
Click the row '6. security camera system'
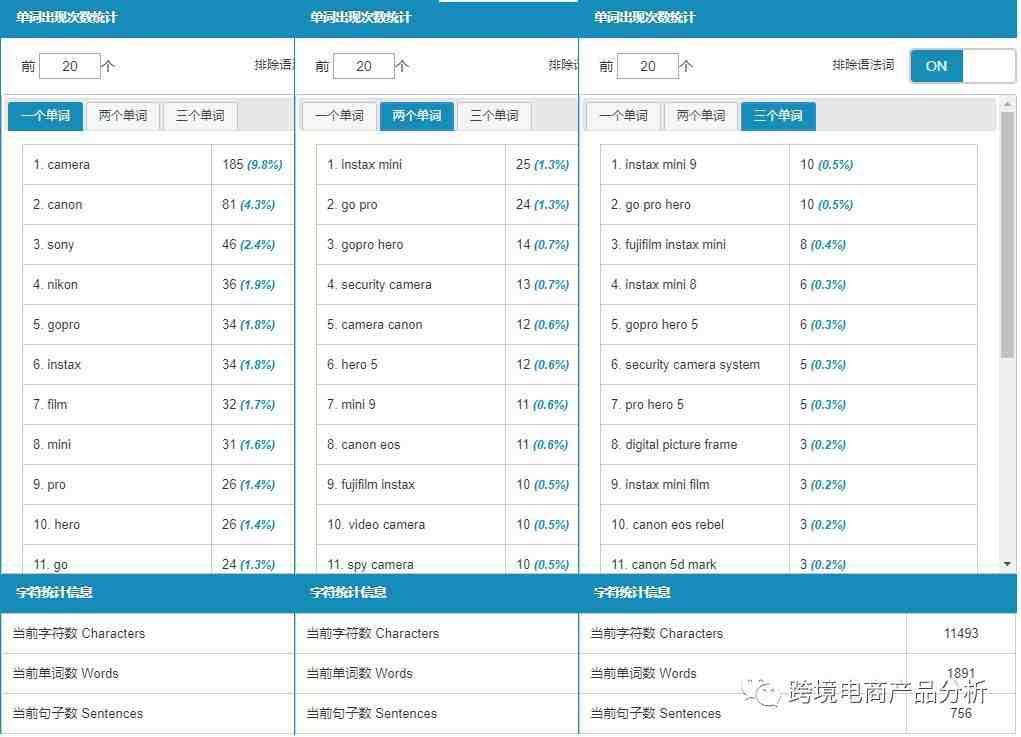pos(789,365)
